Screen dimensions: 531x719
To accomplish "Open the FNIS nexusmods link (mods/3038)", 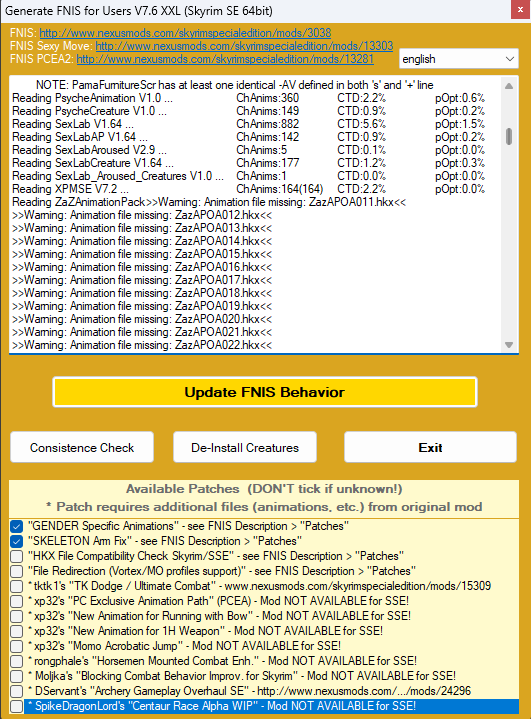I will coord(185,33).
